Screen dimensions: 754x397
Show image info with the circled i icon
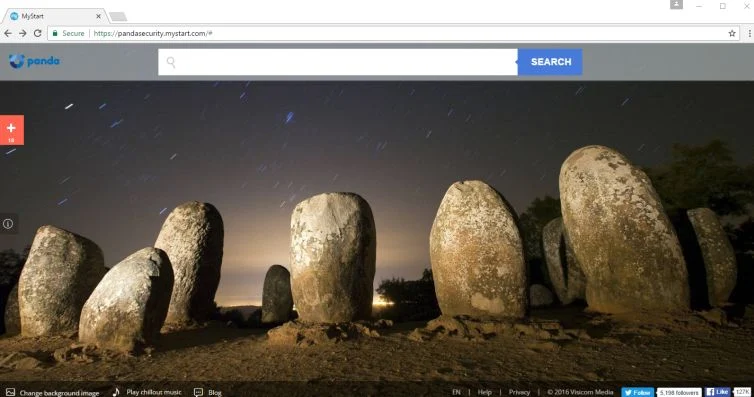(8, 223)
